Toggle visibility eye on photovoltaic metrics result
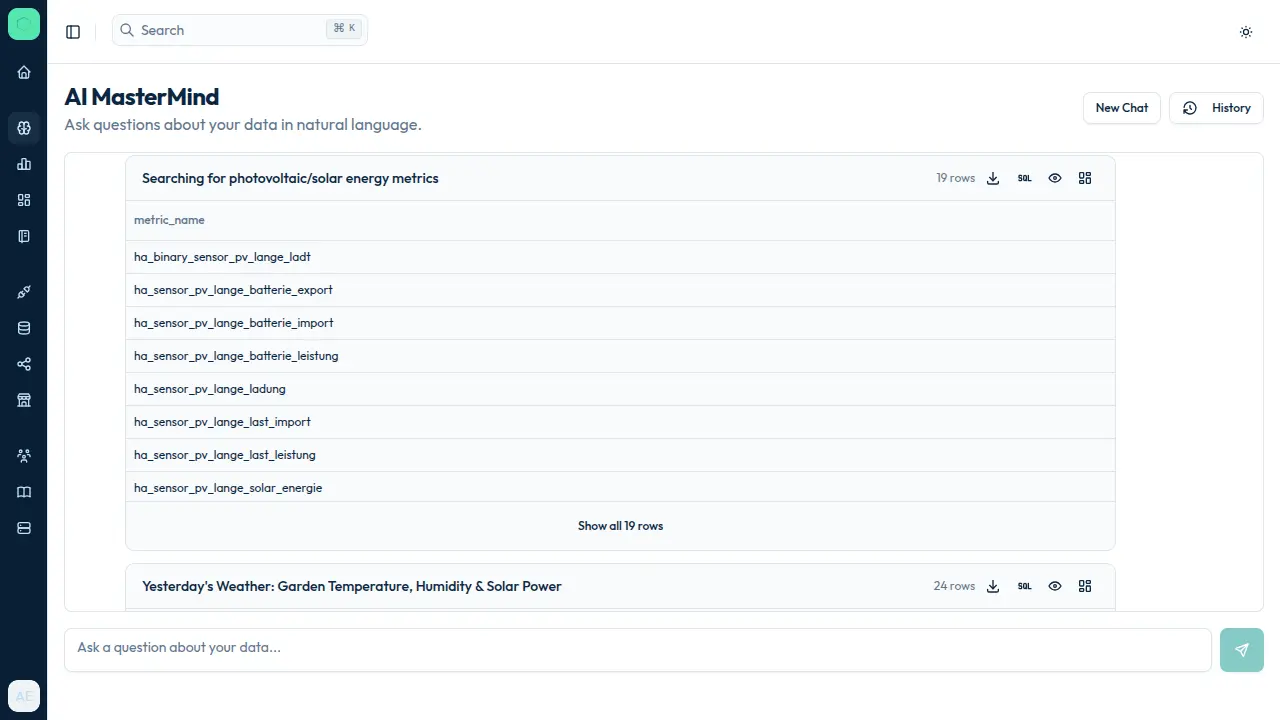 (x=1055, y=178)
